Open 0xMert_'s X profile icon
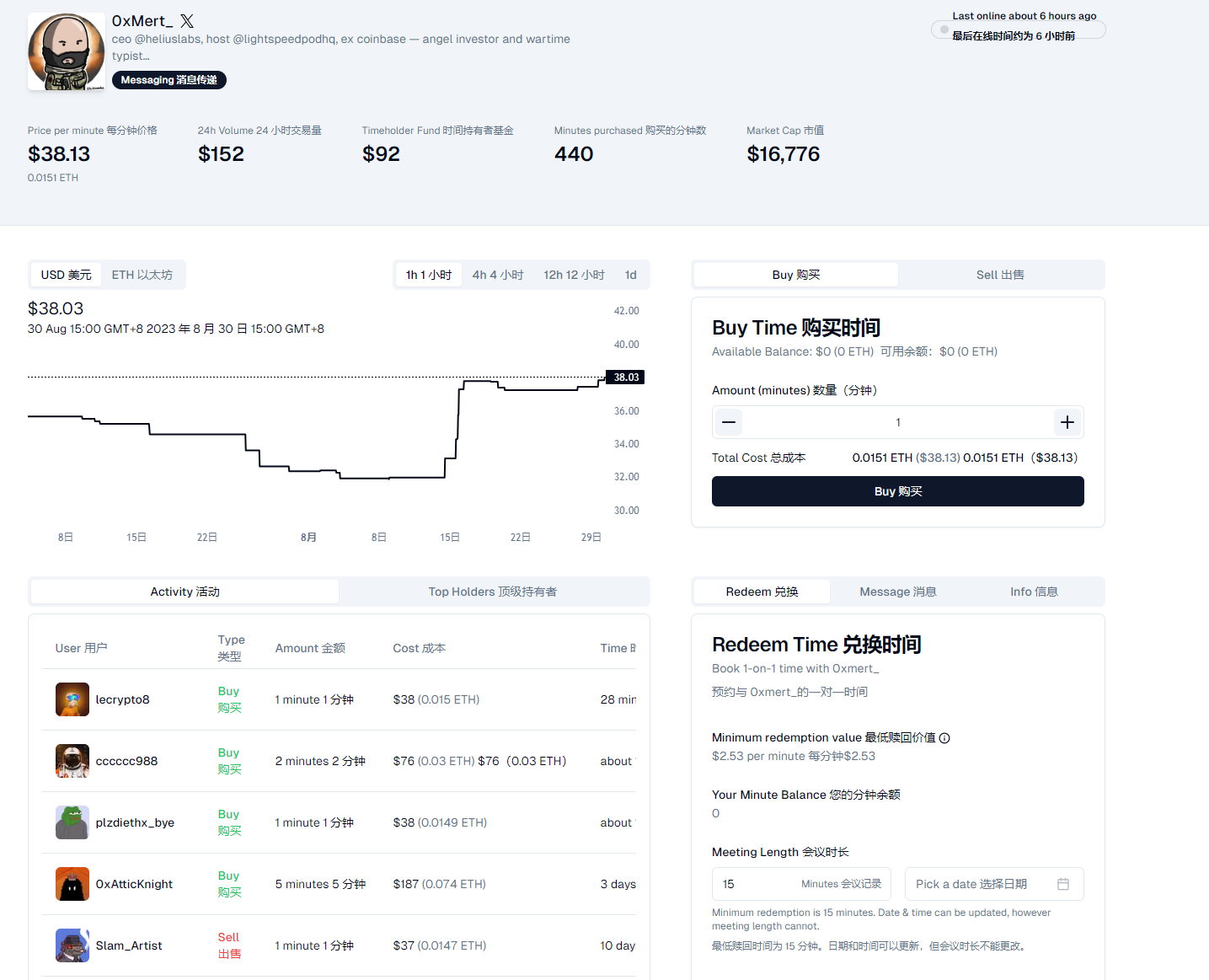Image resolution: width=1209 pixels, height=980 pixels. pyautogui.click(x=187, y=21)
